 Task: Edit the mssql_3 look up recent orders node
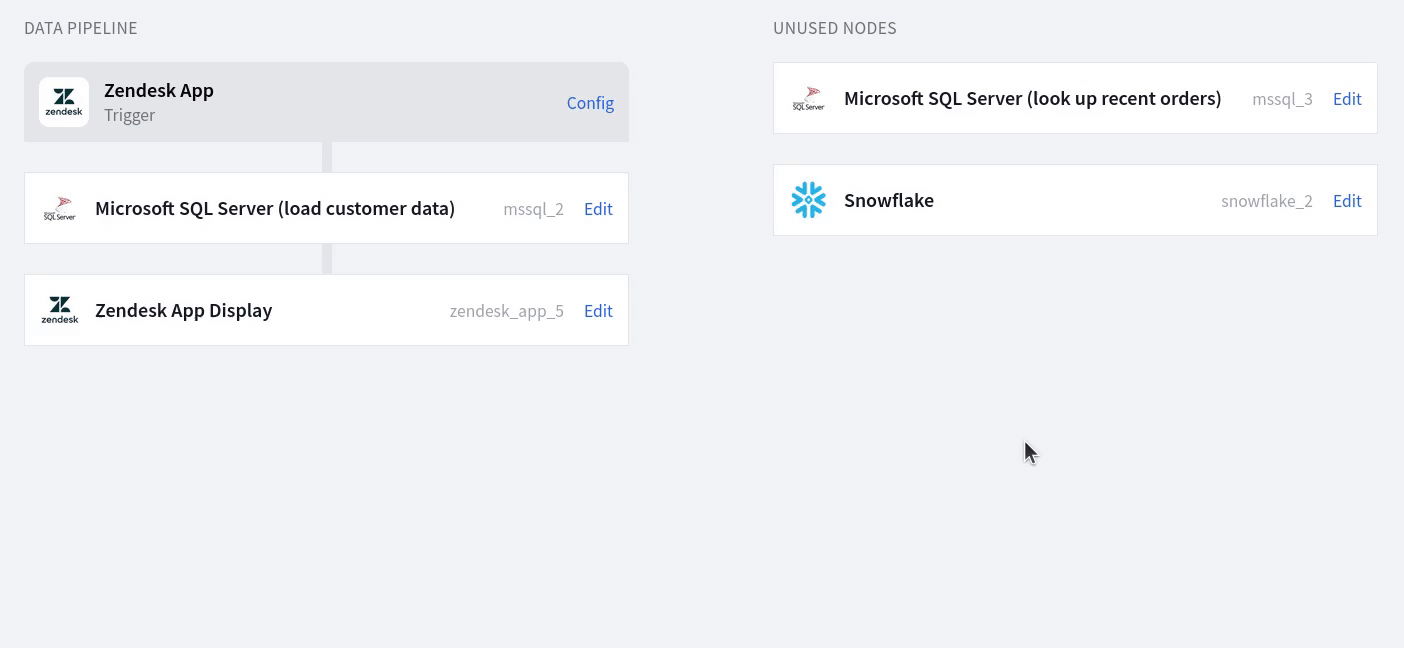1347,99
